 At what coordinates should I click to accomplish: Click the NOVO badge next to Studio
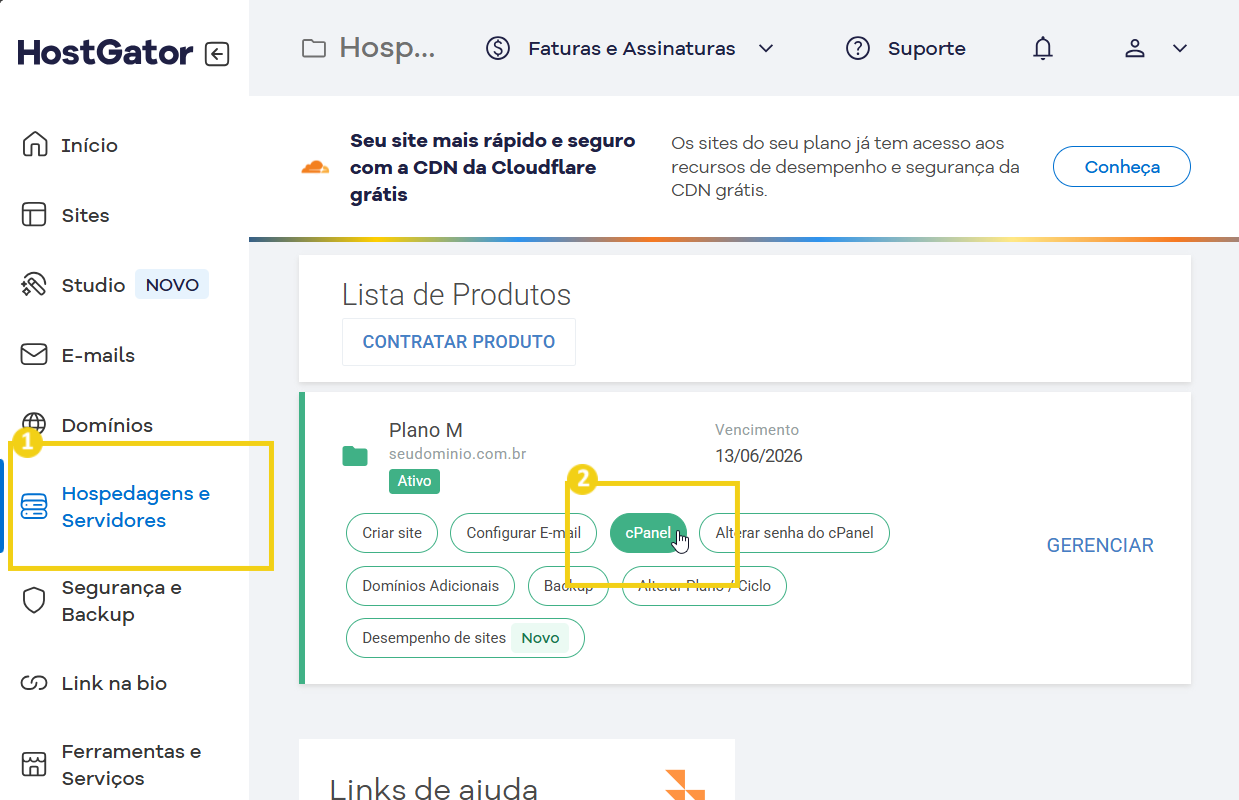172,285
